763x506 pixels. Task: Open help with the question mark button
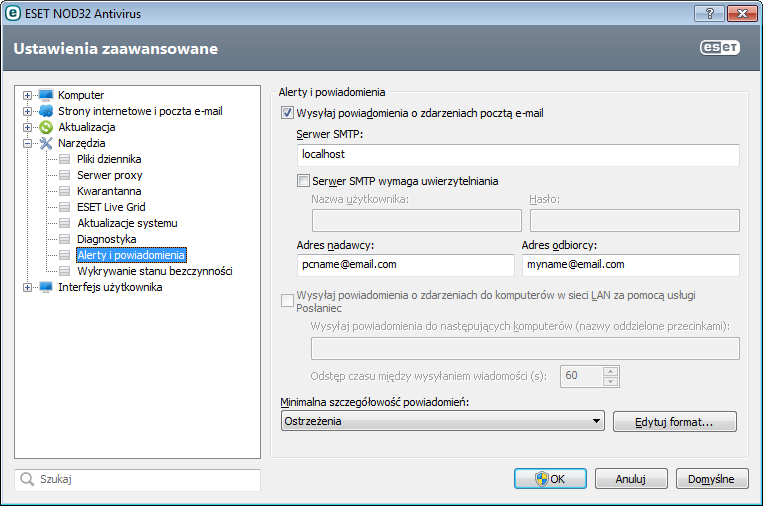coord(709,13)
